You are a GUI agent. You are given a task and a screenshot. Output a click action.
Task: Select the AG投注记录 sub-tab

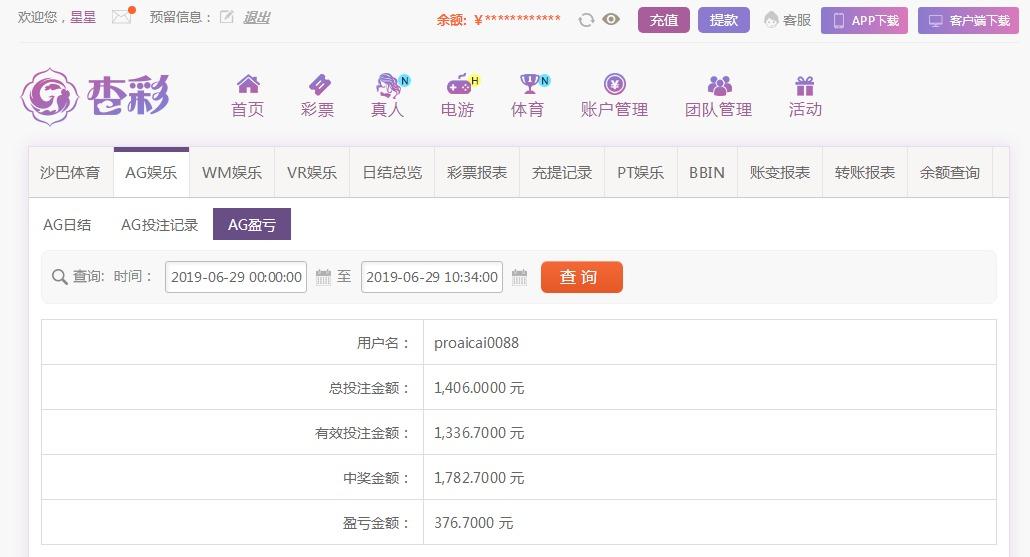click(160, 225)
